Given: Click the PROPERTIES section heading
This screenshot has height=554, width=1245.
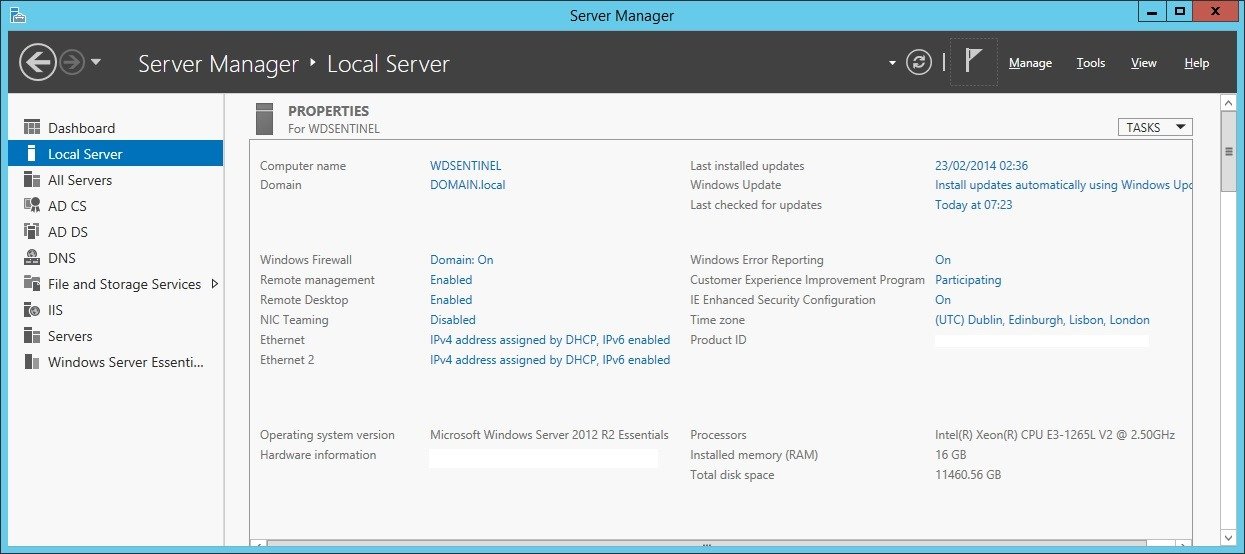Looking at the screenshot, I should tap(328, 111).
